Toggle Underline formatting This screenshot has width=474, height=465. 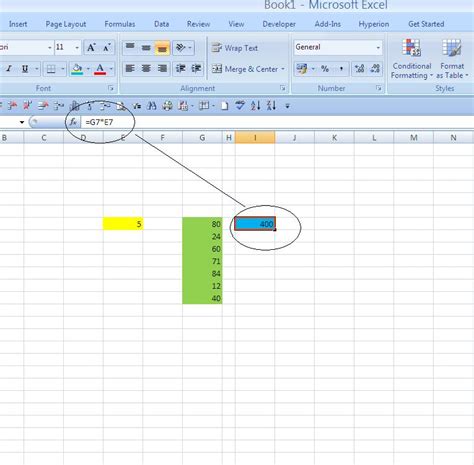[25, 69]
